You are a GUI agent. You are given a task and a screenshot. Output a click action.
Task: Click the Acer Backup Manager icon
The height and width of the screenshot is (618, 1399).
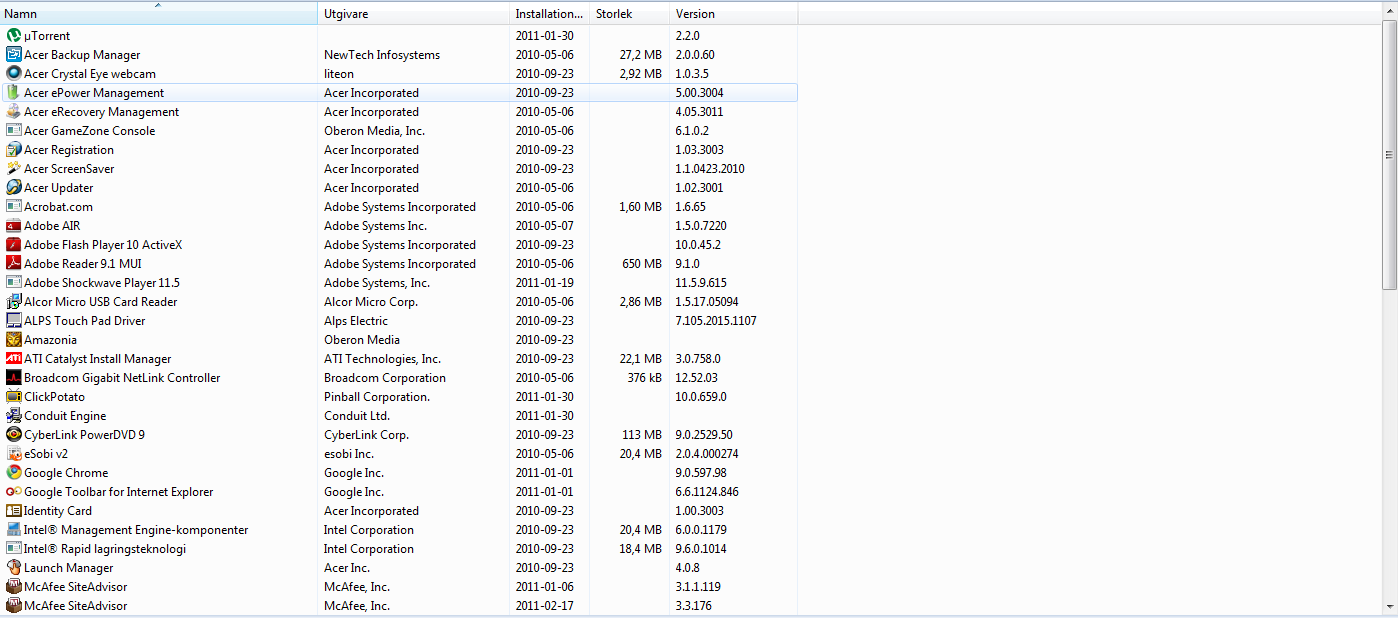click(14, 55)
